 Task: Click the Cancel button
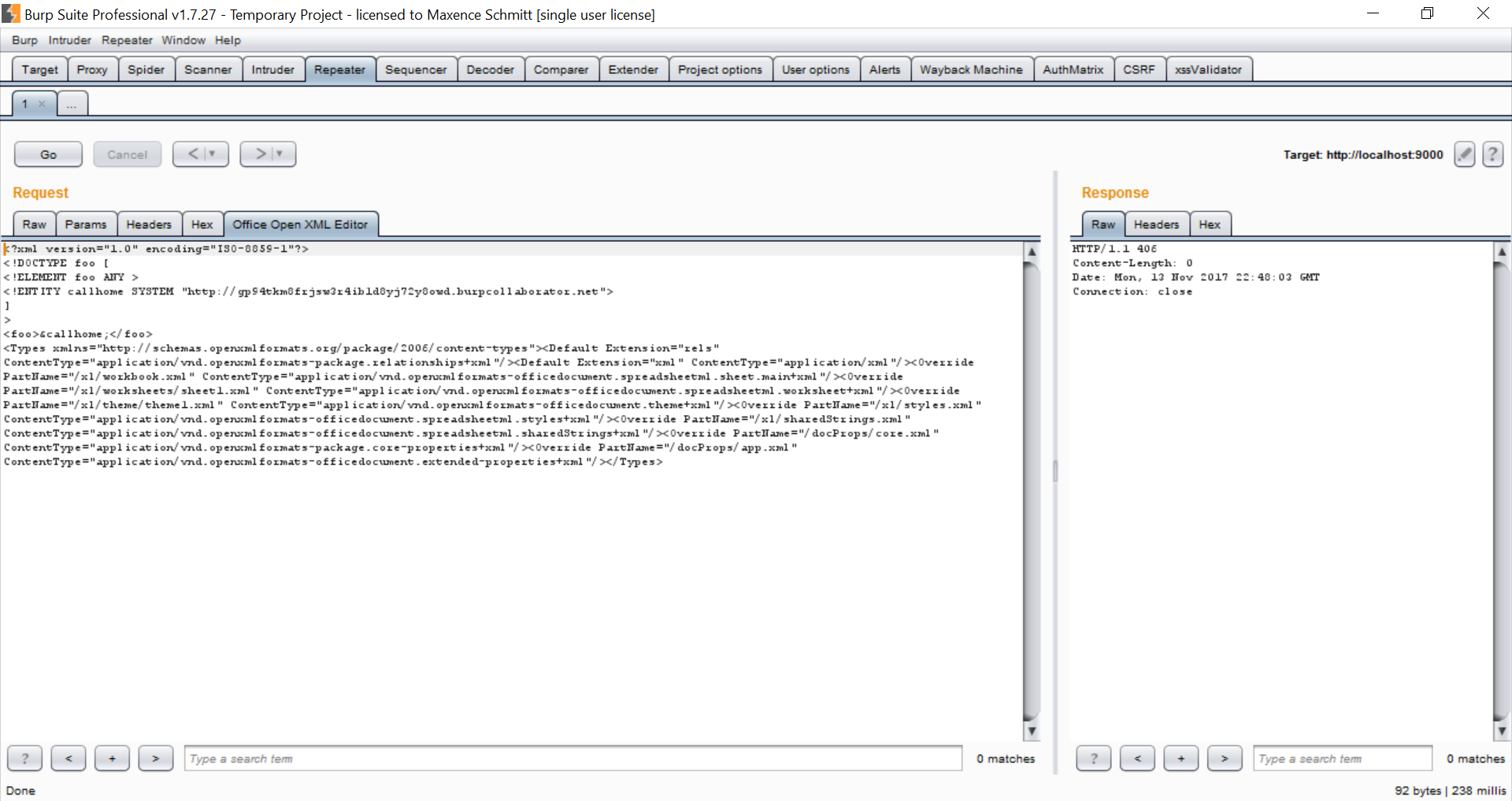coord(128,154)
